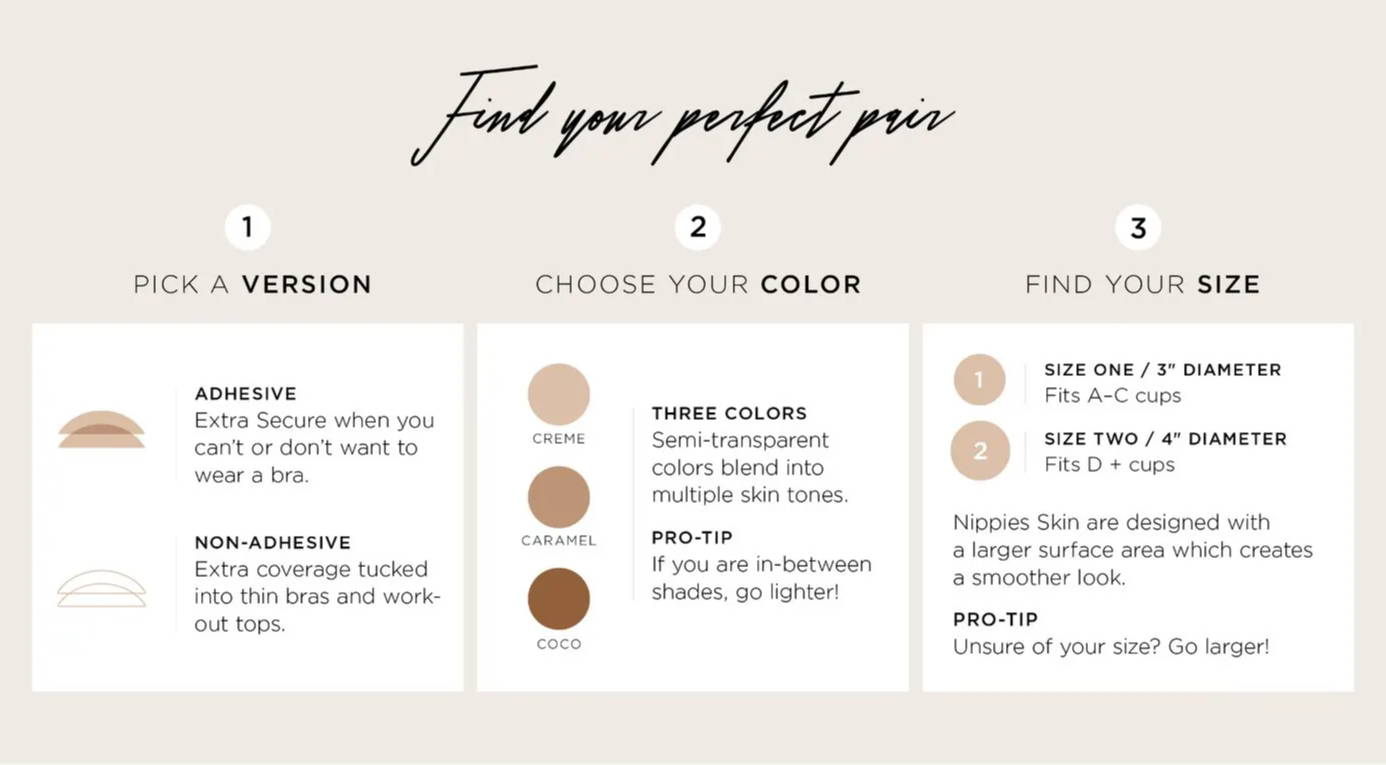The height and width of the screenshot is (765, 1386).
Task: Click the Size Two circle badge
Action: (980, 450)
